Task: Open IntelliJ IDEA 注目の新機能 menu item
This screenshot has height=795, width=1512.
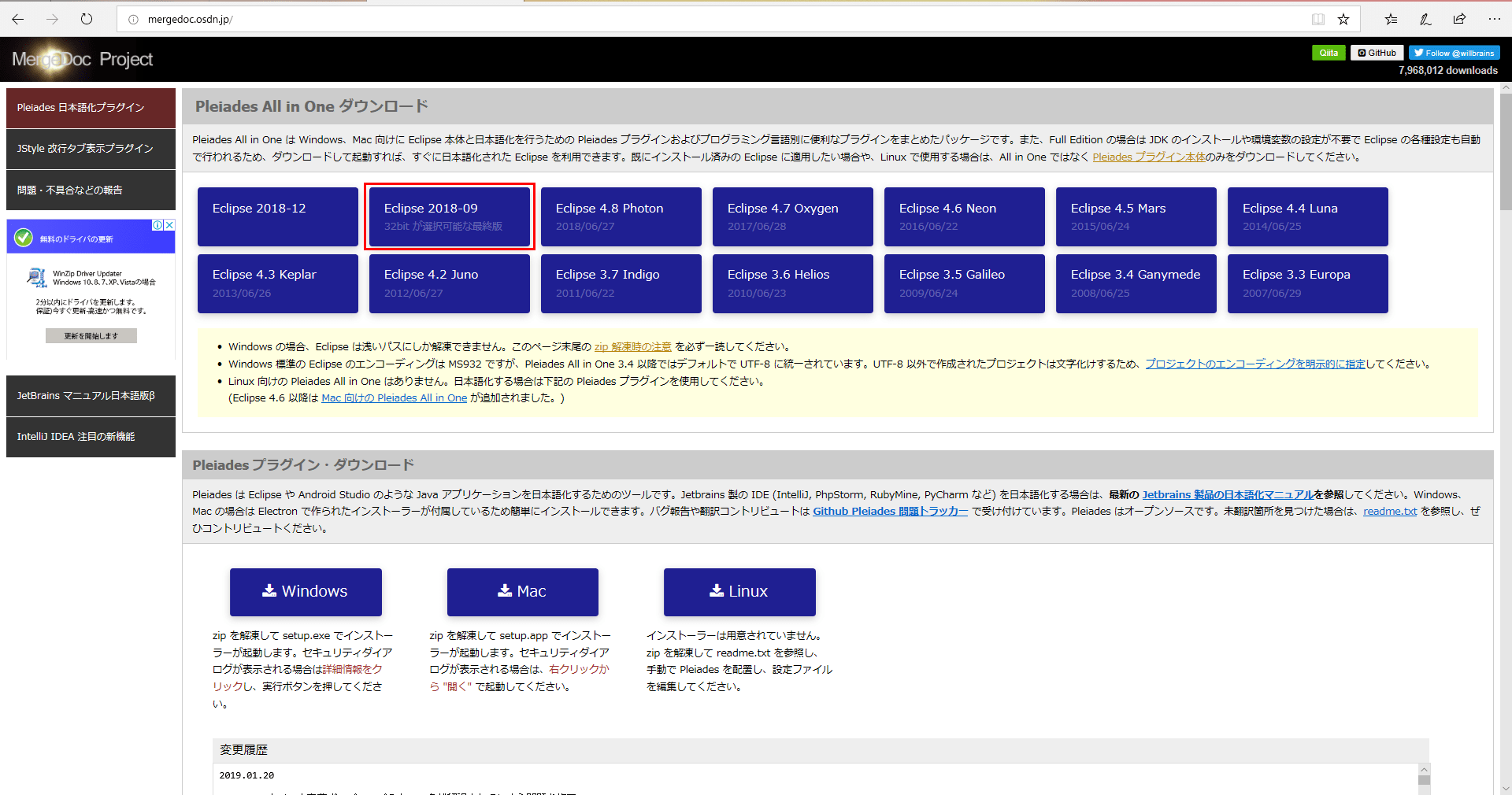Action: pos(91,437)
